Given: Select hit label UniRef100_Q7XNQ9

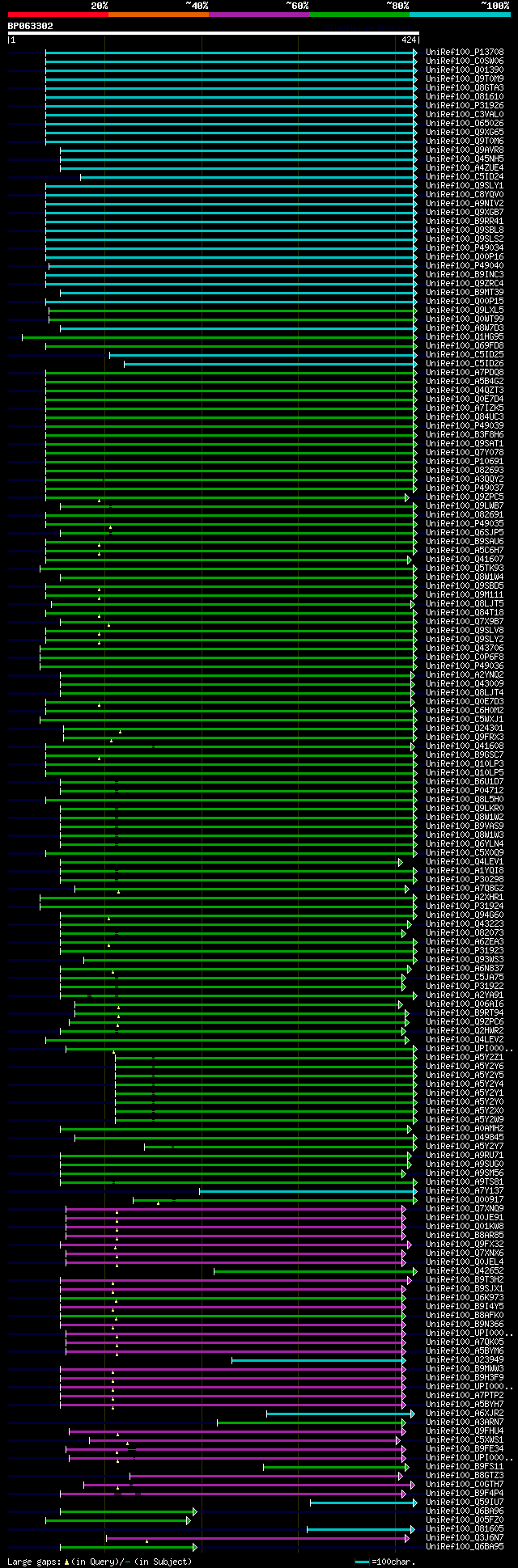Looking at the screenshot, I should pos(465,1209).
